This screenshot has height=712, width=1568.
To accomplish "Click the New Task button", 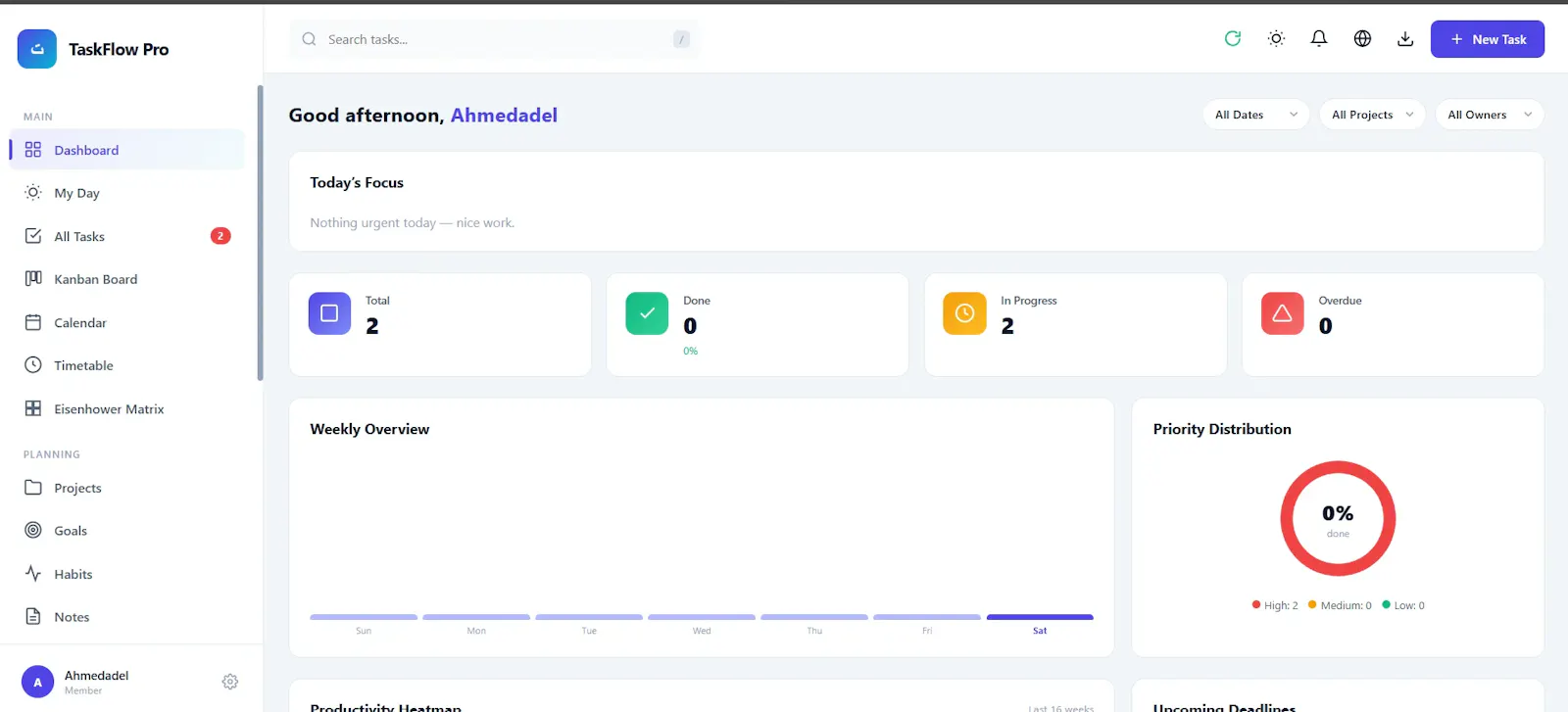I will coord(1487,39).
